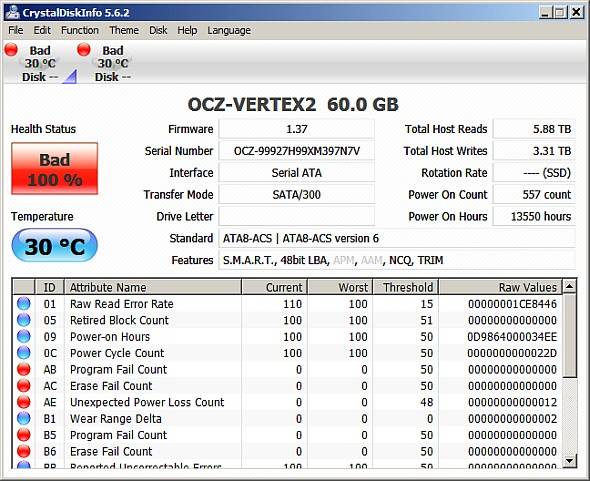
Task: Click blue status icon for Raw Read Error Rate
Action: coord(24,303)
